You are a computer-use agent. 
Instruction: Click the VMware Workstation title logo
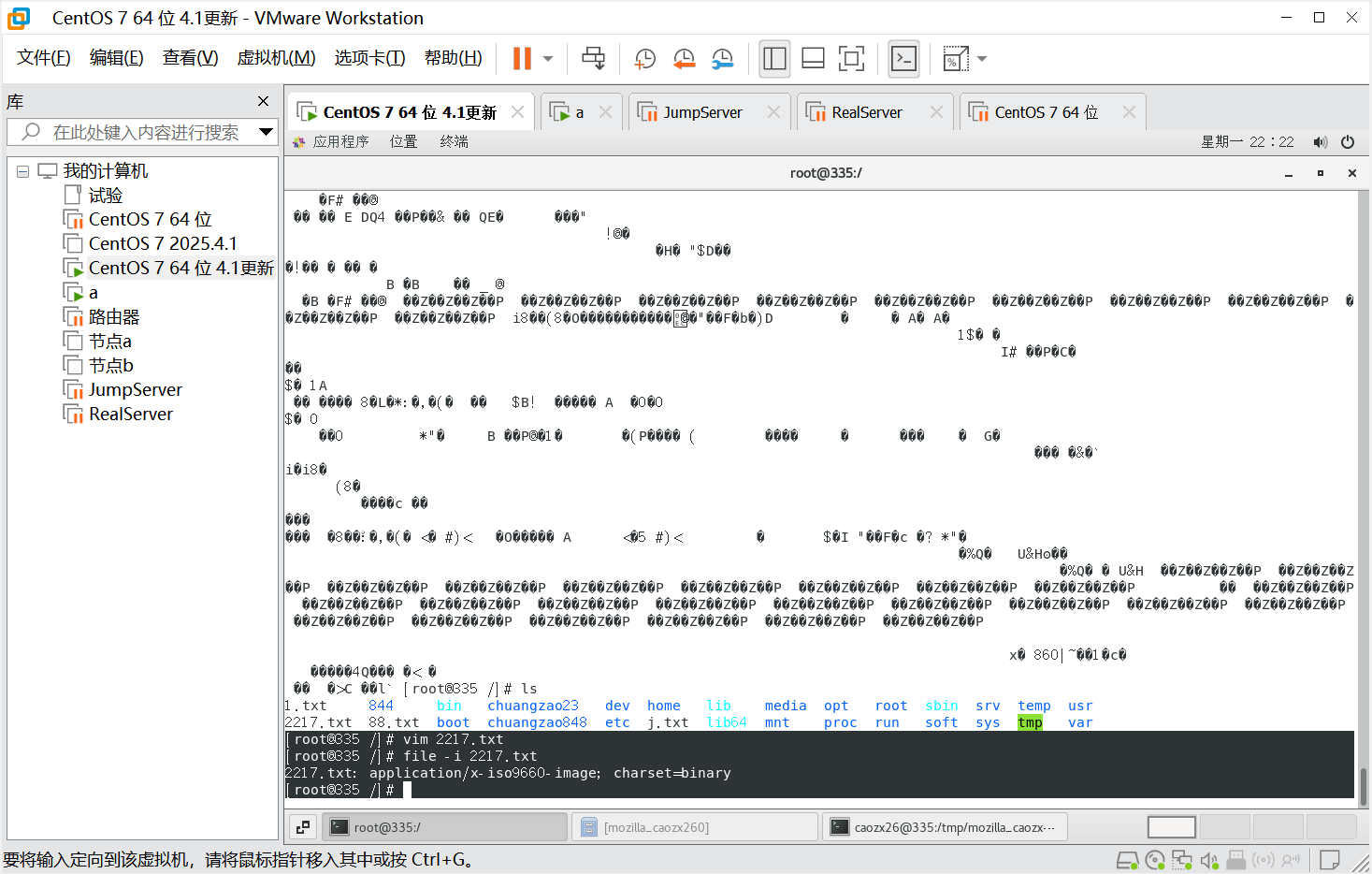19,18
